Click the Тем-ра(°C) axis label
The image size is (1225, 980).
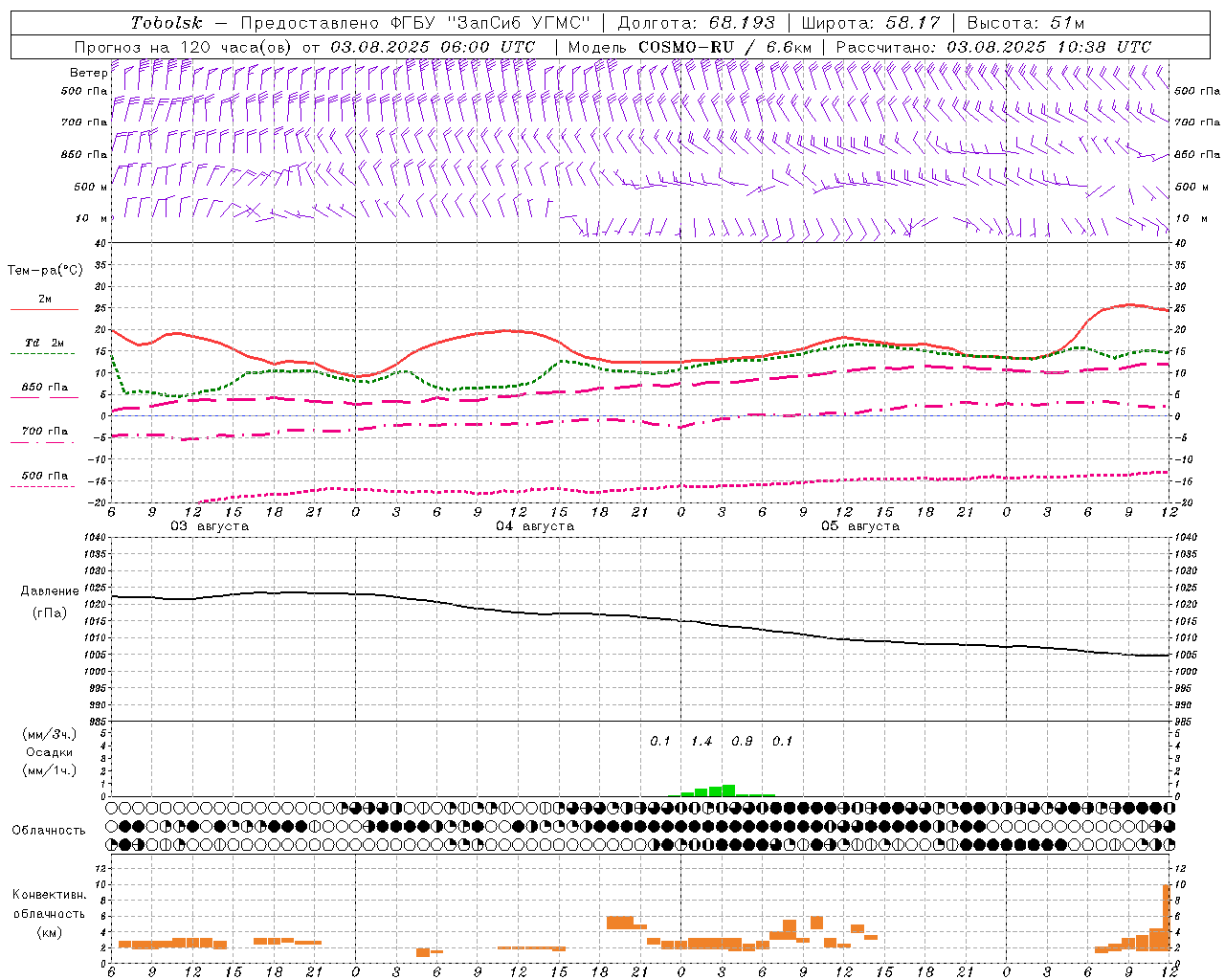click(45, 271)
